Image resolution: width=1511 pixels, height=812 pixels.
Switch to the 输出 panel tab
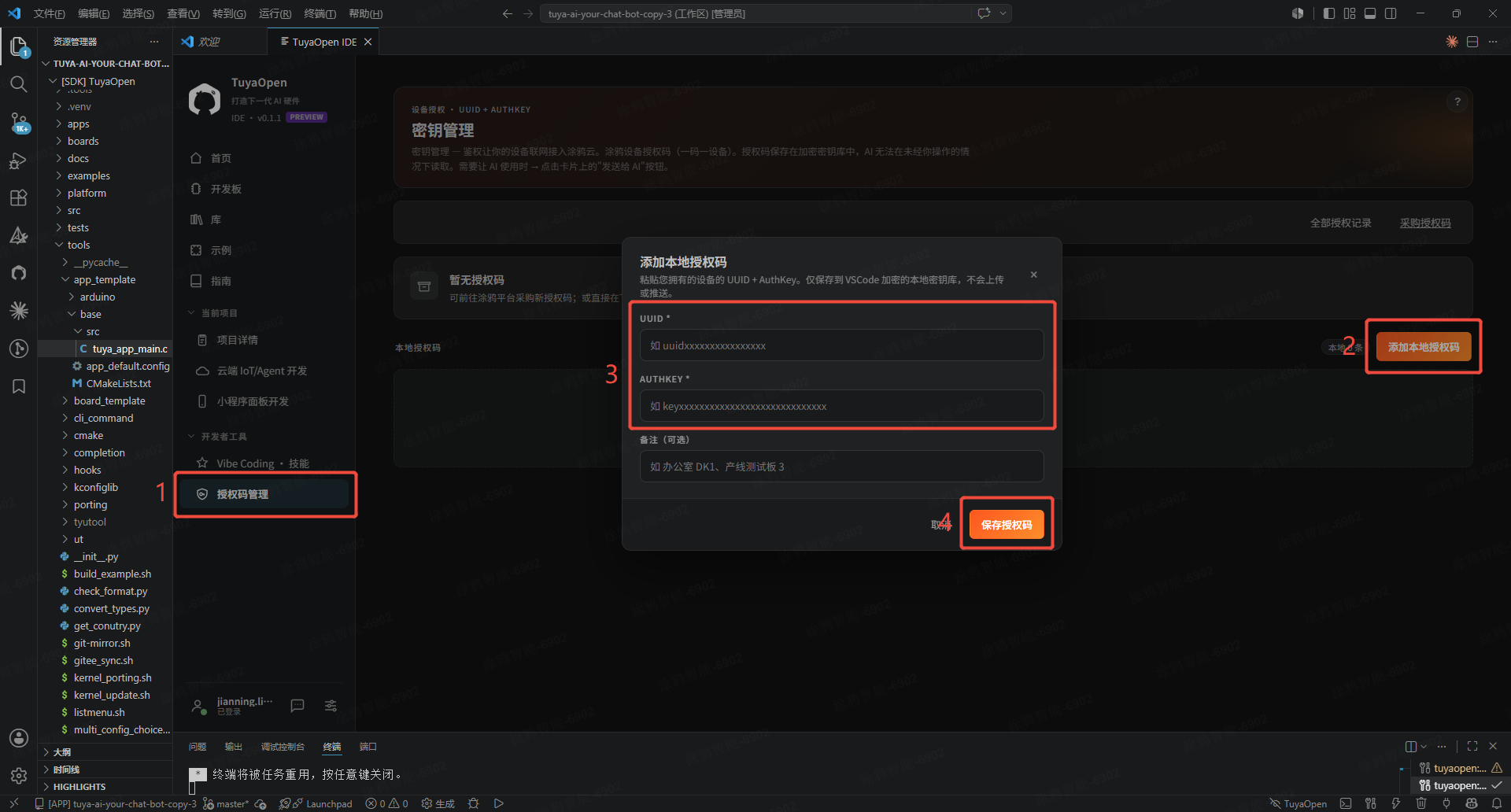234,747
